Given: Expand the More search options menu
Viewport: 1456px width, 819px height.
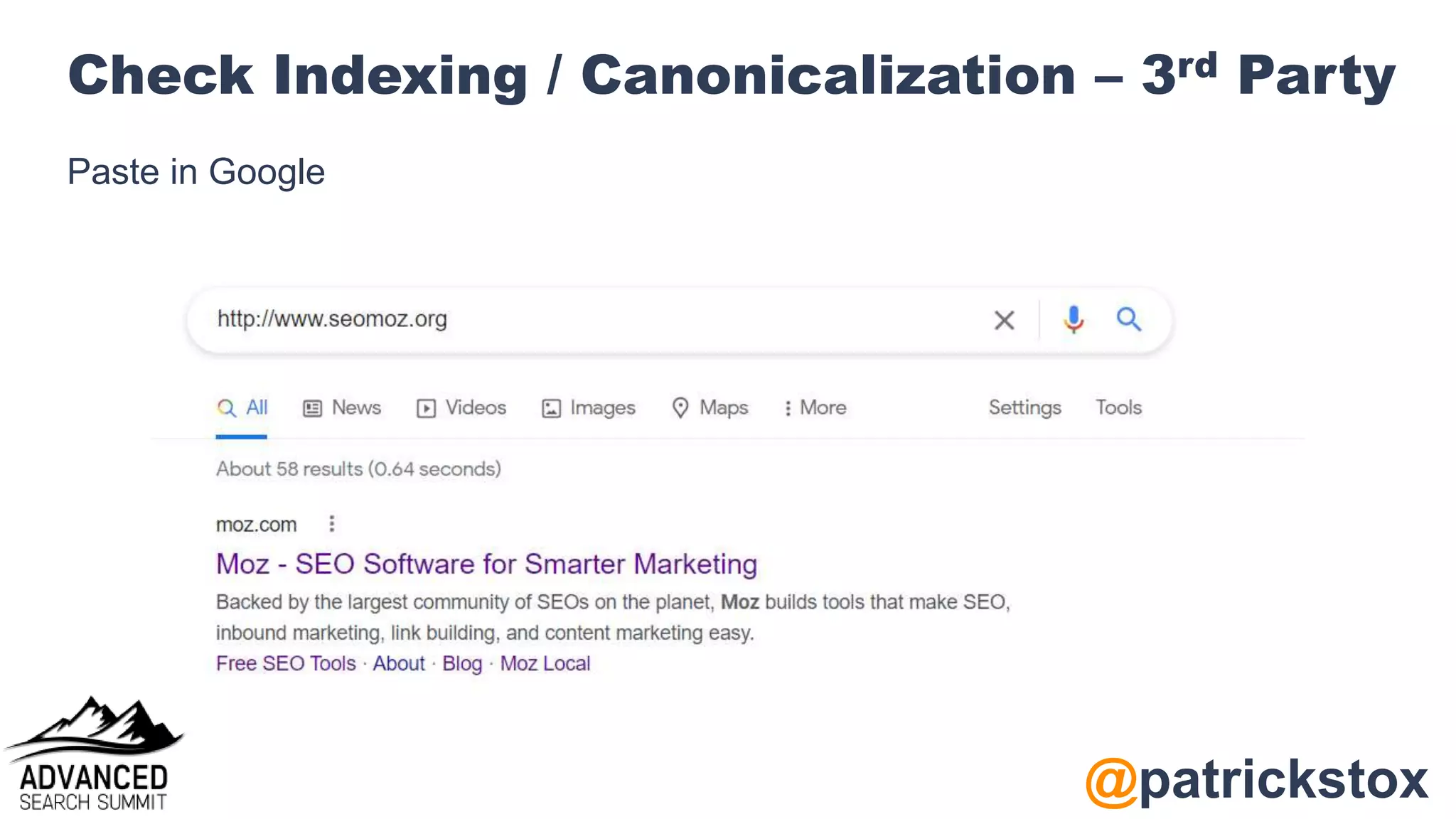Looking at the screenshot, I should click(x=815, y=407).
